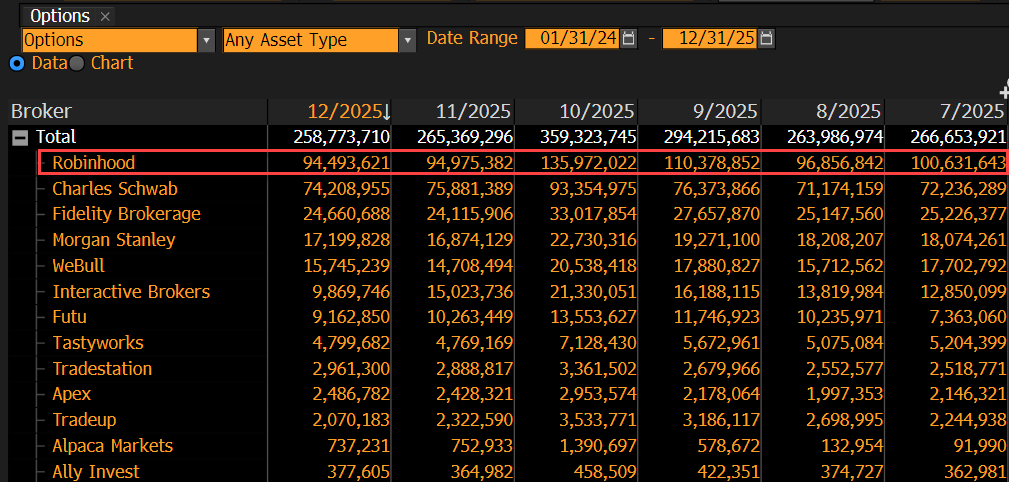1009x482 pixels.
Task: Close the Options tab with the x
Action: point(106,16)
